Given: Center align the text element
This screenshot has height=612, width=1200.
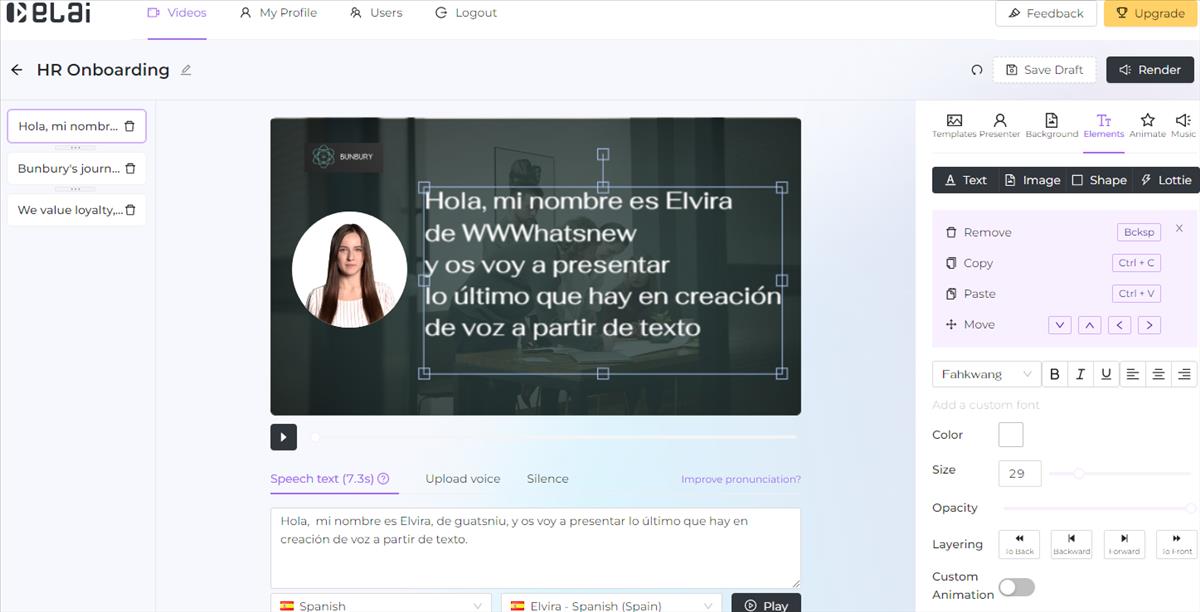Looking at the screenshot, I should pos(1158,374).
